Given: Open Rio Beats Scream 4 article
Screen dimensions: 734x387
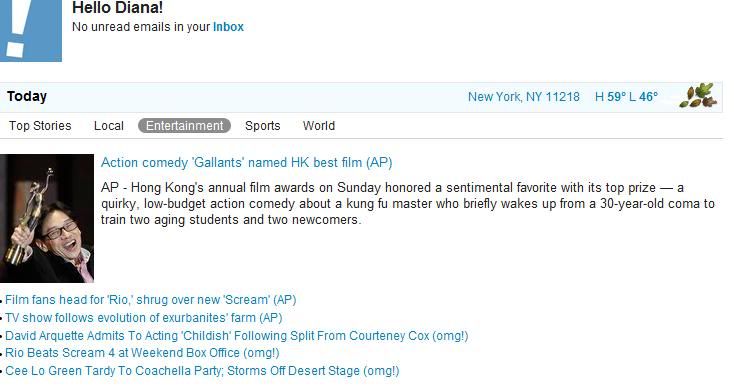Looking at the screenshot, I should [x=142, y=353].
